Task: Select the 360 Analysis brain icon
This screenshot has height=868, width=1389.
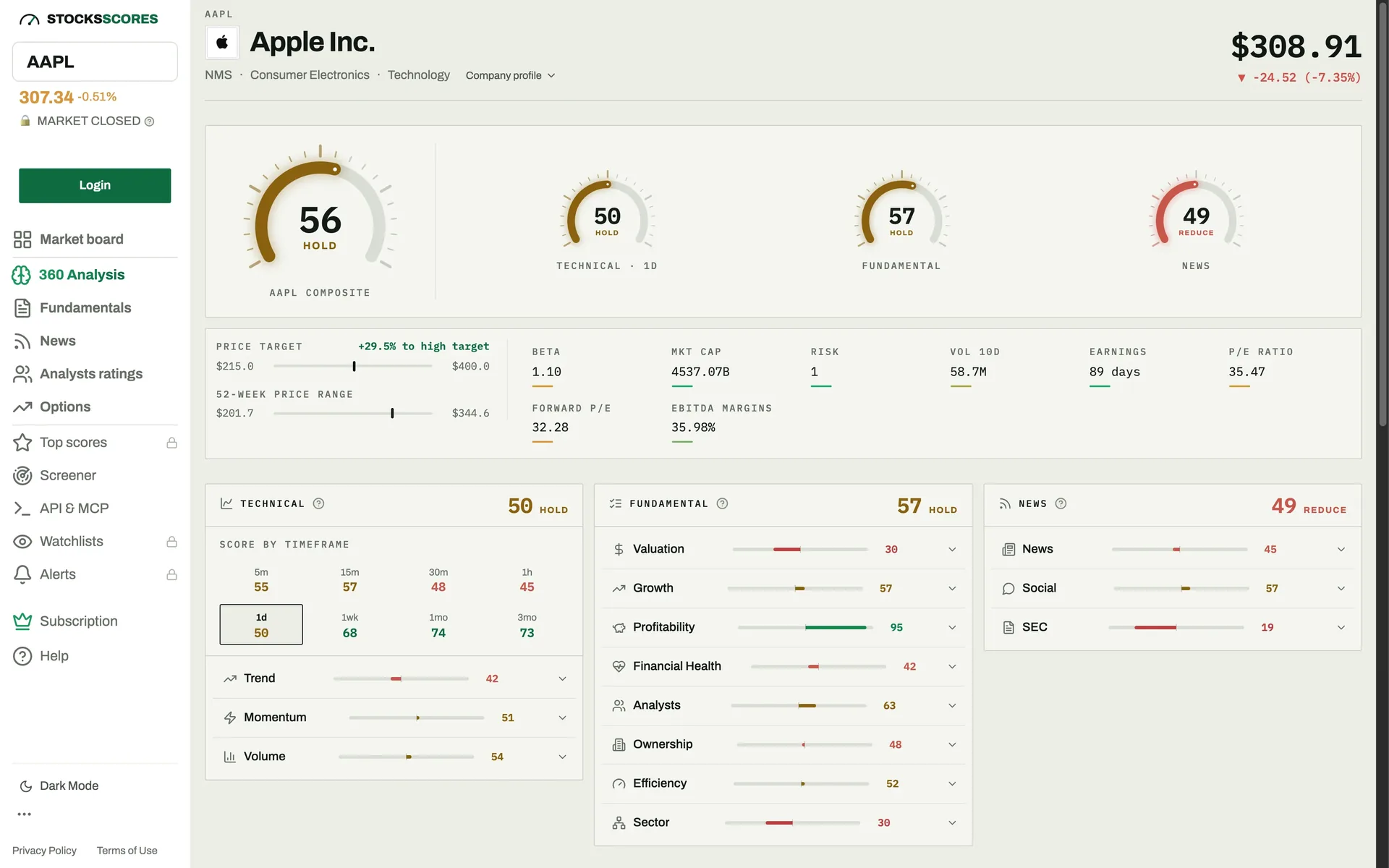Action: [x=21, y=275]
